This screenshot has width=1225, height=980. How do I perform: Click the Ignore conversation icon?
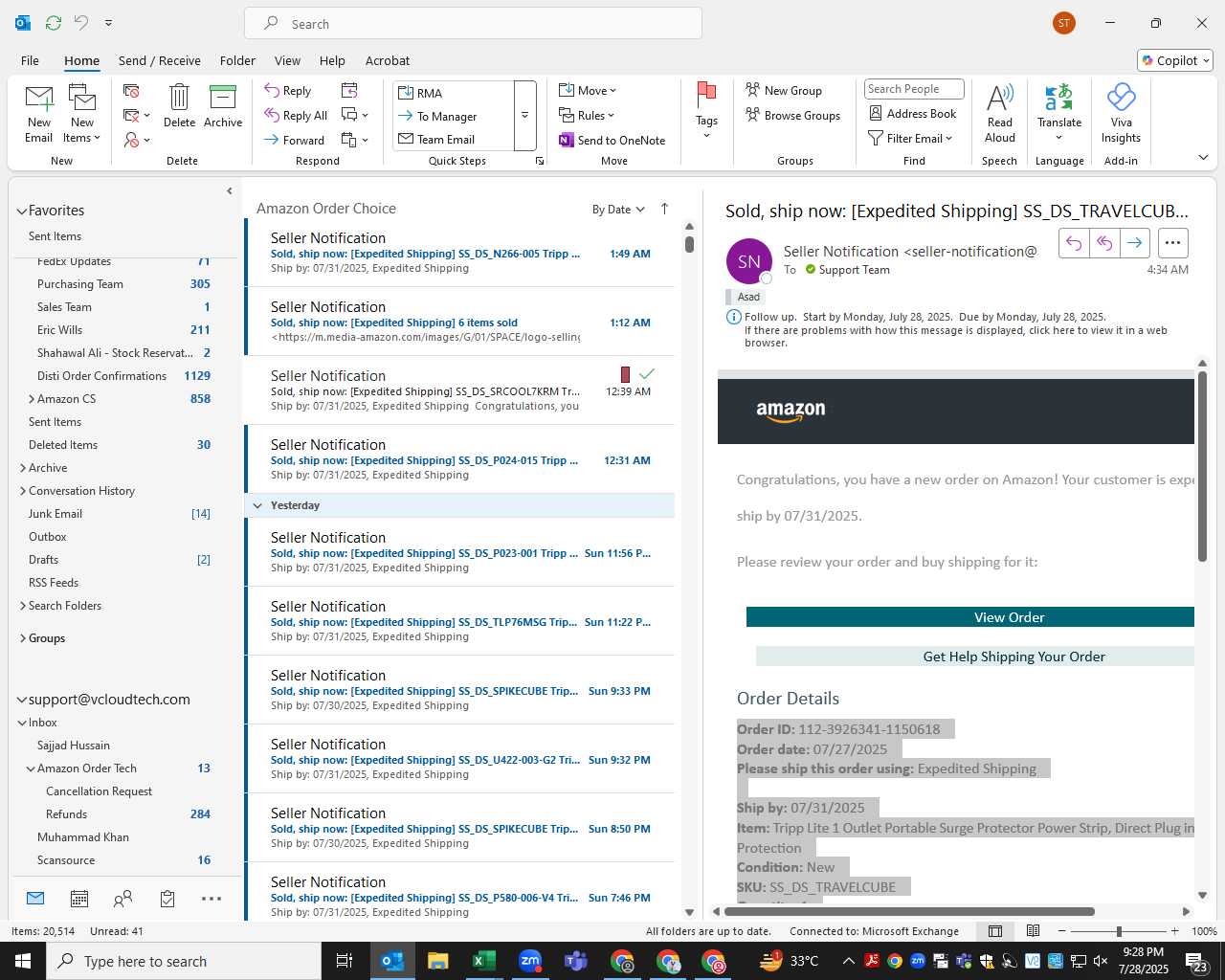[x=131, y=91]
